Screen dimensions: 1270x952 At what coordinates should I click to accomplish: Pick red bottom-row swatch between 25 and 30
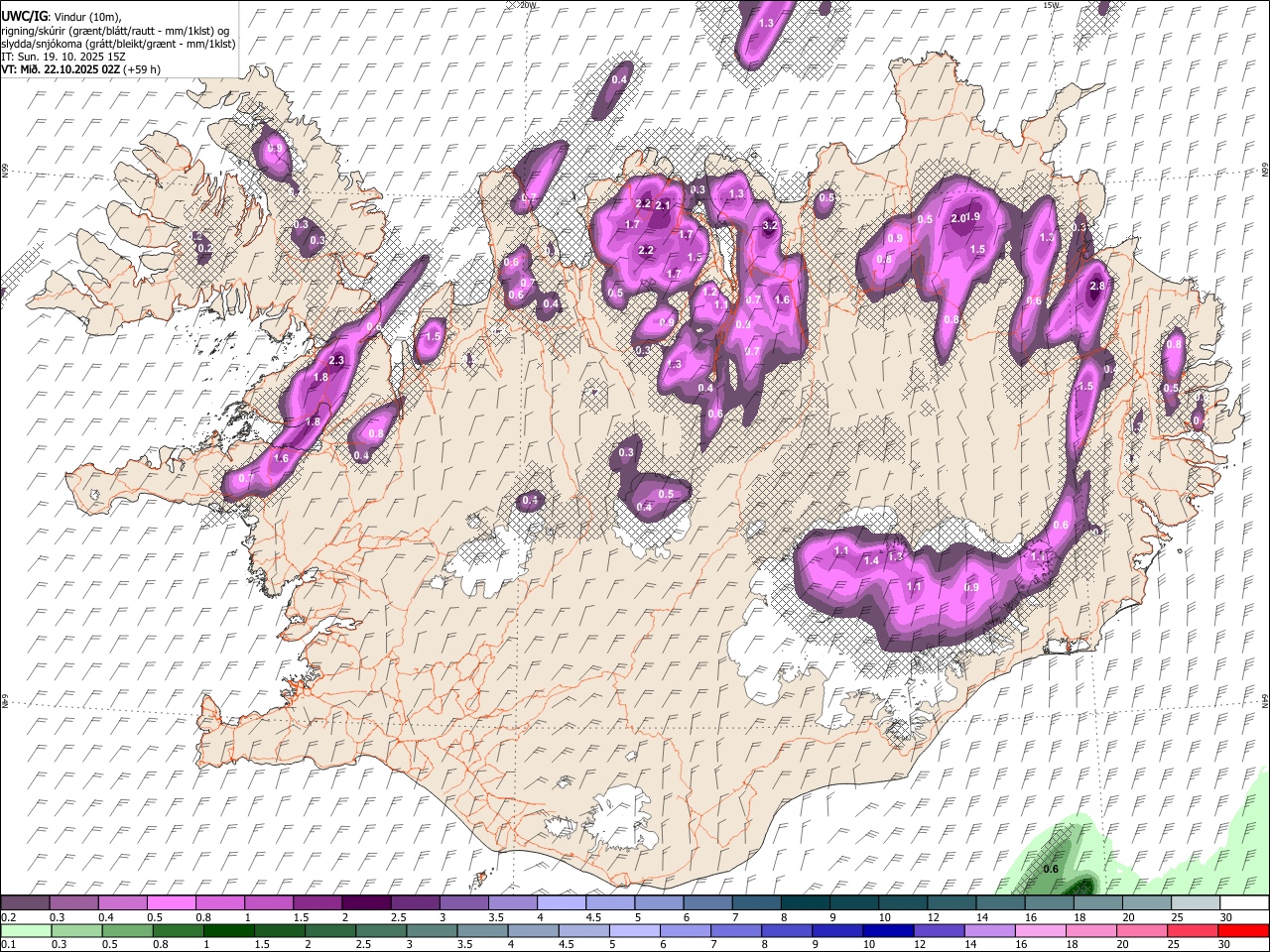pyautogui.click(x=1192, y=930)
